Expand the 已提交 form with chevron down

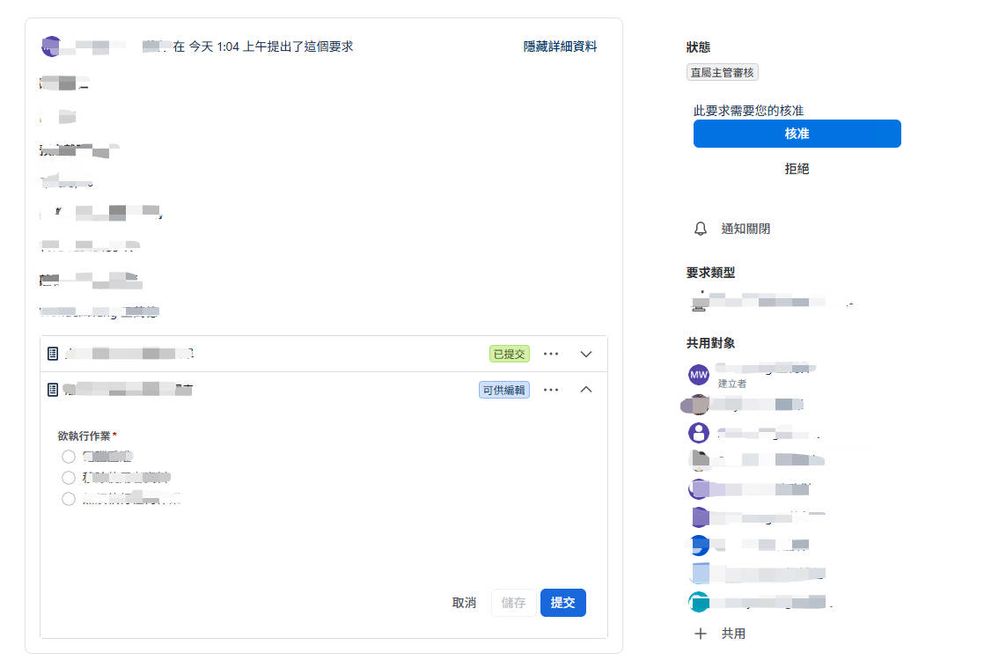[586, 354]
